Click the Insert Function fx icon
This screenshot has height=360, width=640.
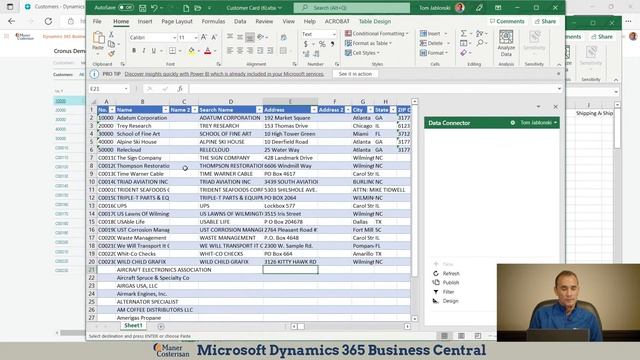pos(180,89)
